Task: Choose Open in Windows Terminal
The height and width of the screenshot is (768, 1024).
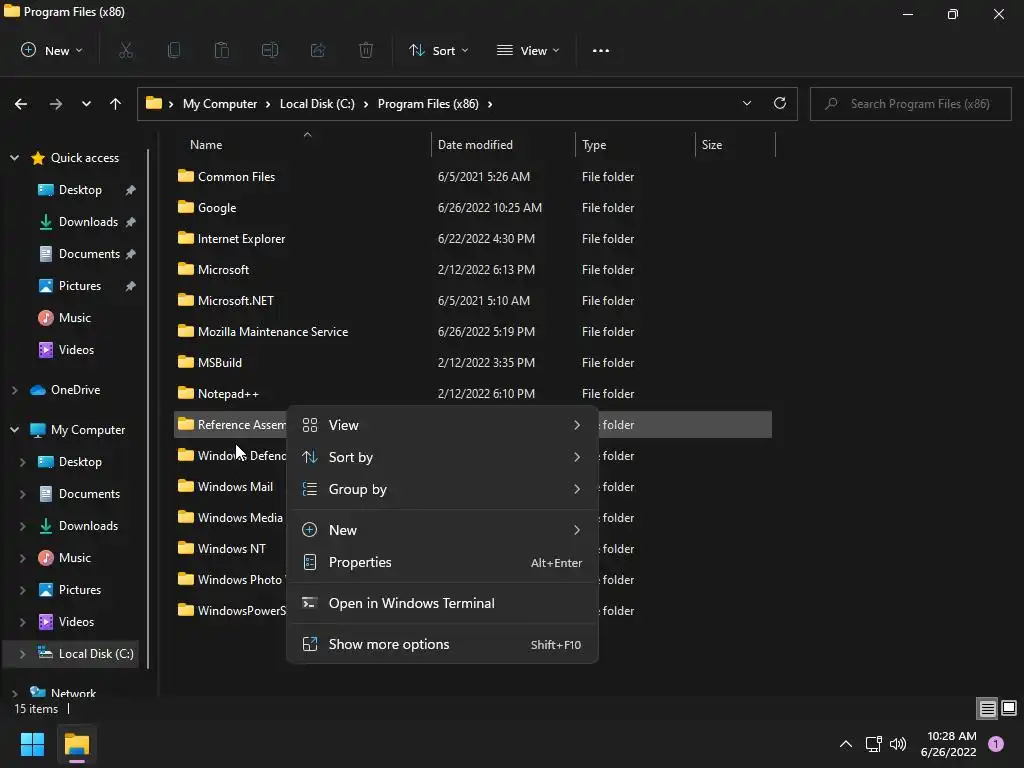Action: coord(442,603)
